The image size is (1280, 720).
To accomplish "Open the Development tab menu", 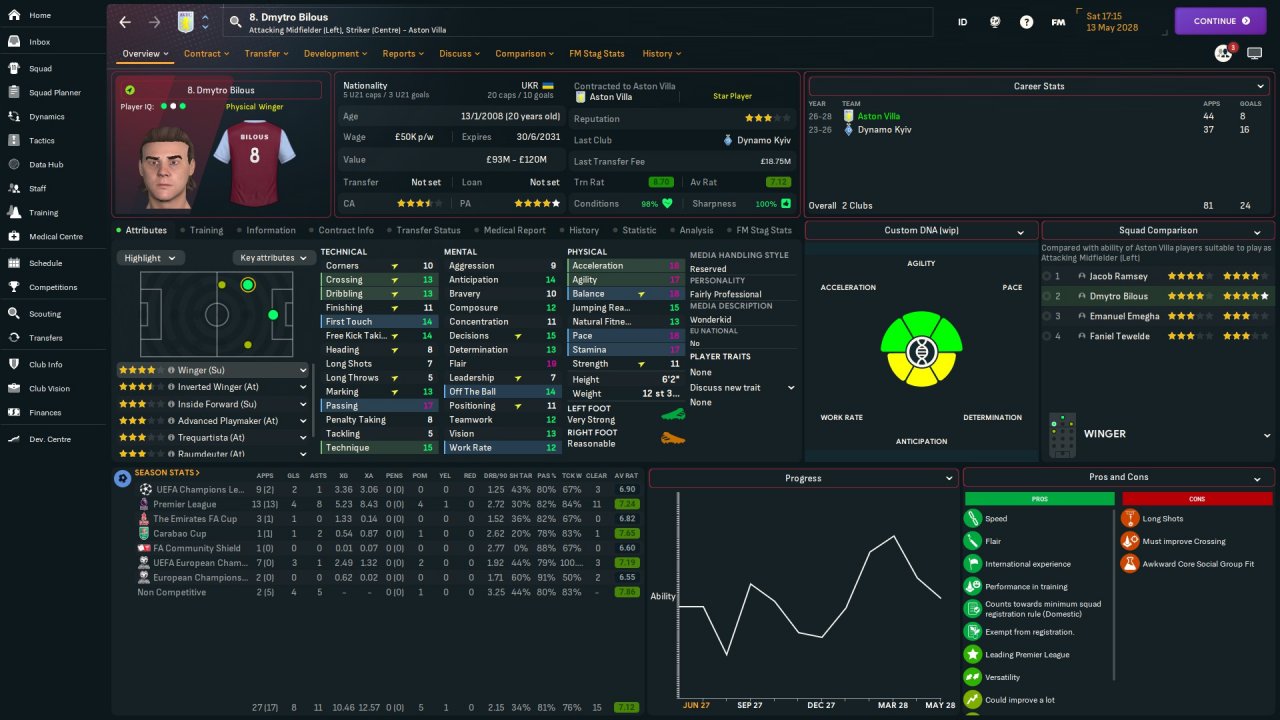I will click(336, 54).
